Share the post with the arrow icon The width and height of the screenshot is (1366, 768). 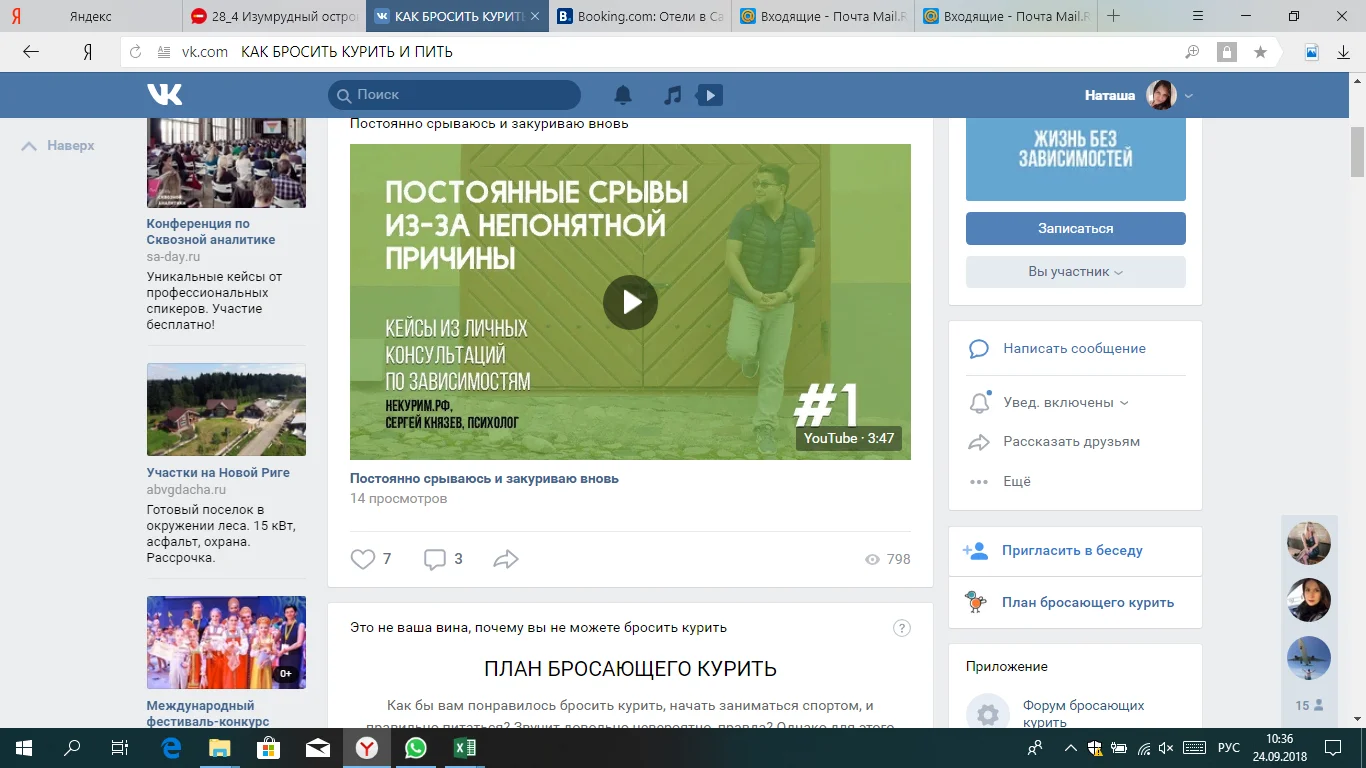point(506,559)
